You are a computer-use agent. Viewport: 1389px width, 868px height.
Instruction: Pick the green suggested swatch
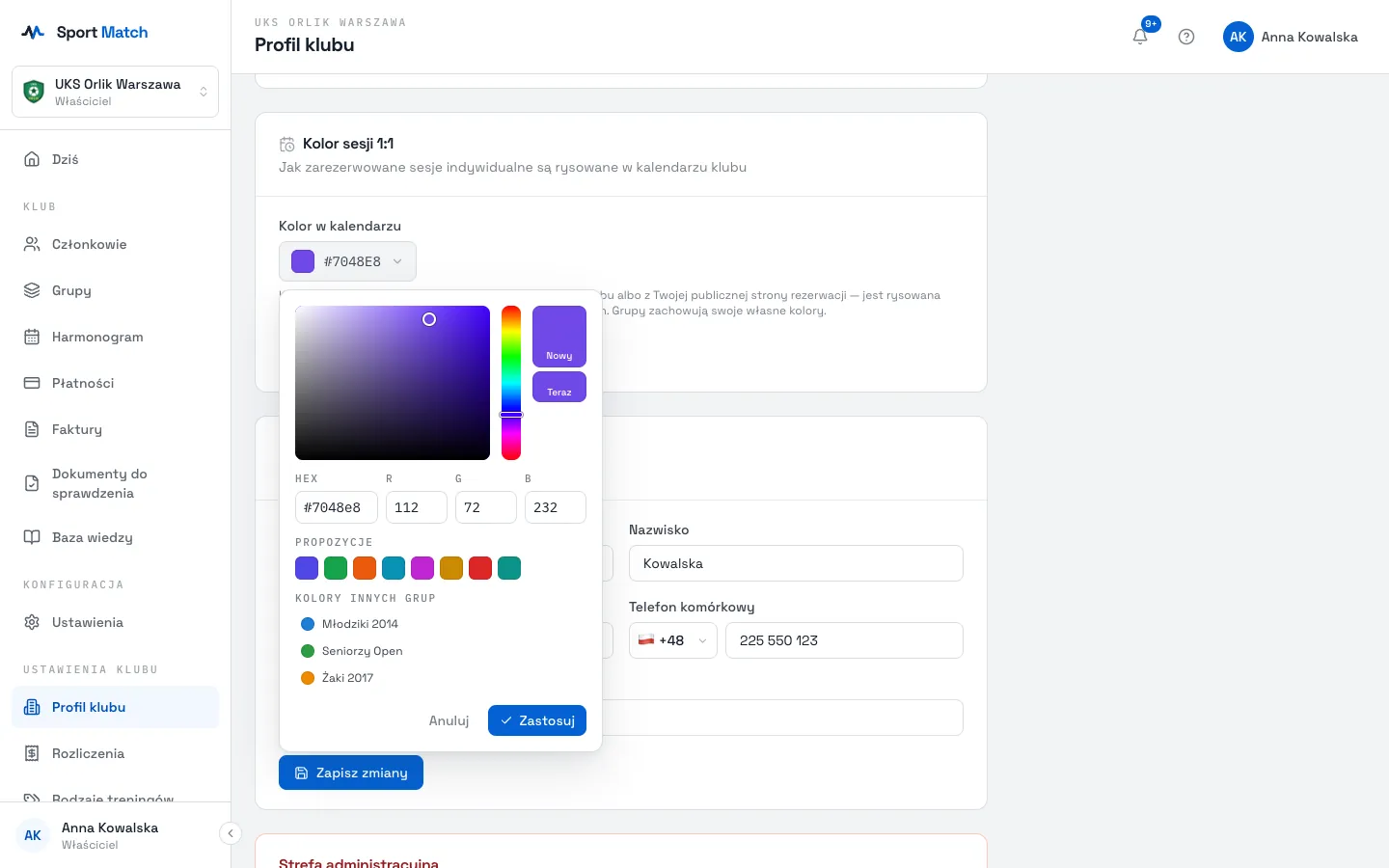336,568
